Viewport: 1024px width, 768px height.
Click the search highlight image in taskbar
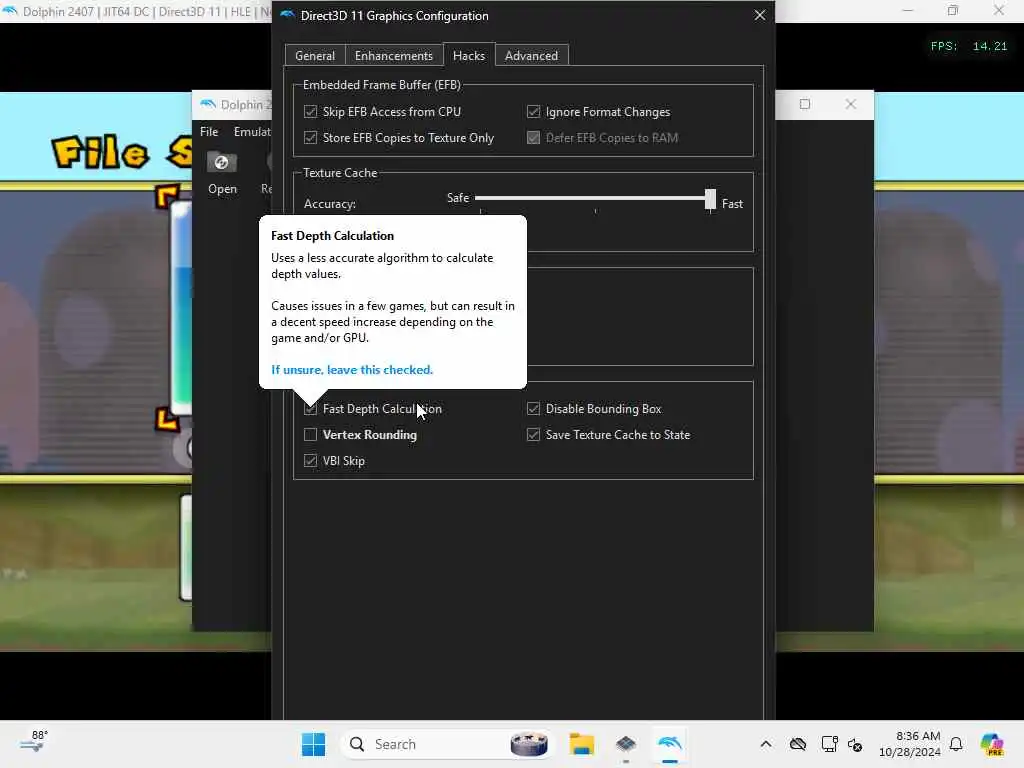click(529, 744)
